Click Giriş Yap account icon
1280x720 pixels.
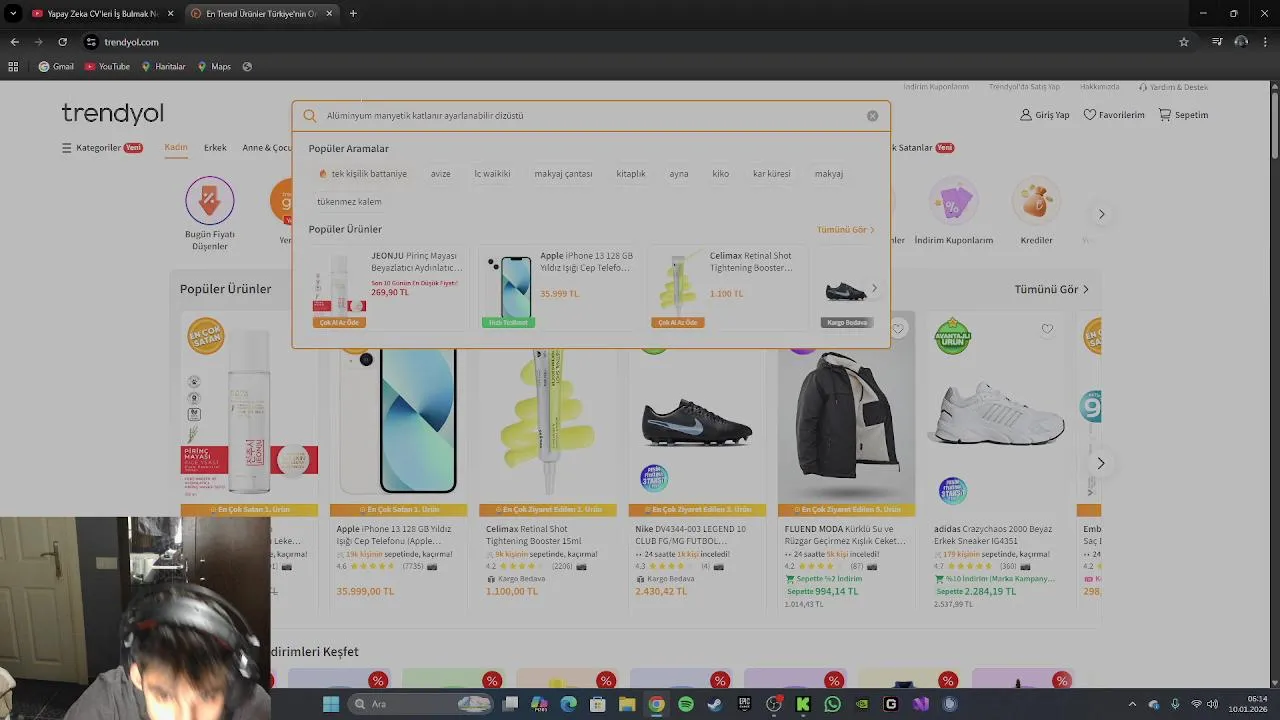[x=1044, y=115]
